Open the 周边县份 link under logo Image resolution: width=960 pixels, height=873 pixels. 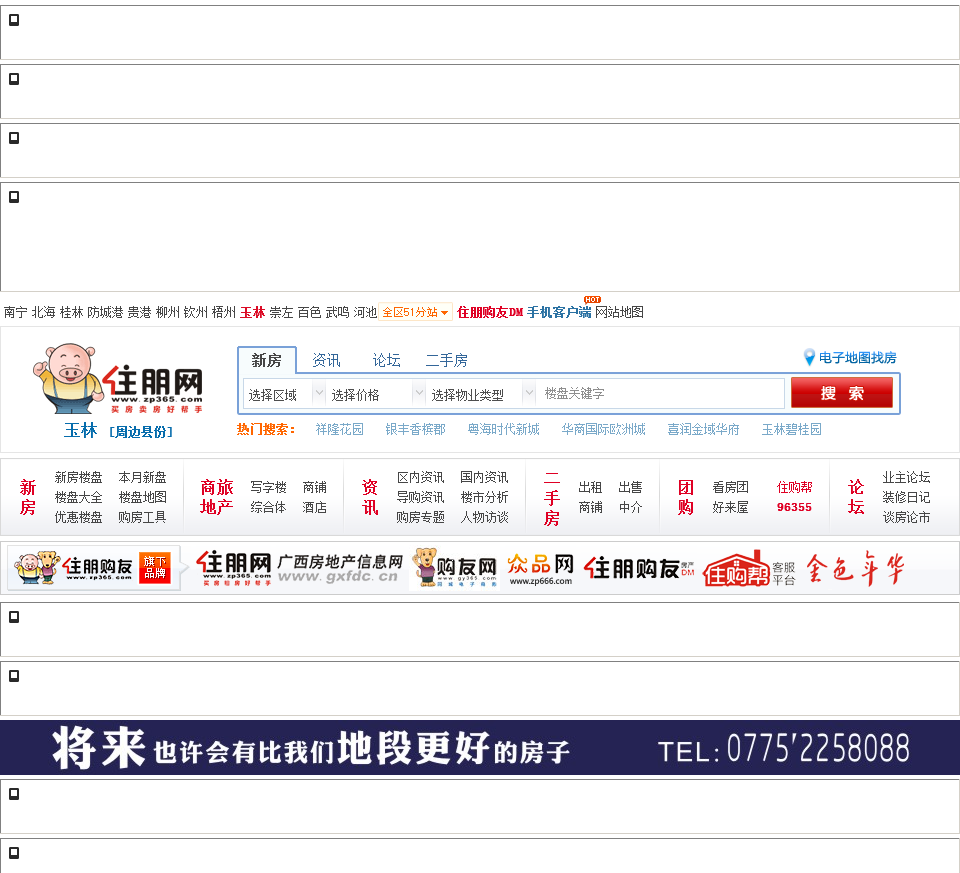coord(141,432)
